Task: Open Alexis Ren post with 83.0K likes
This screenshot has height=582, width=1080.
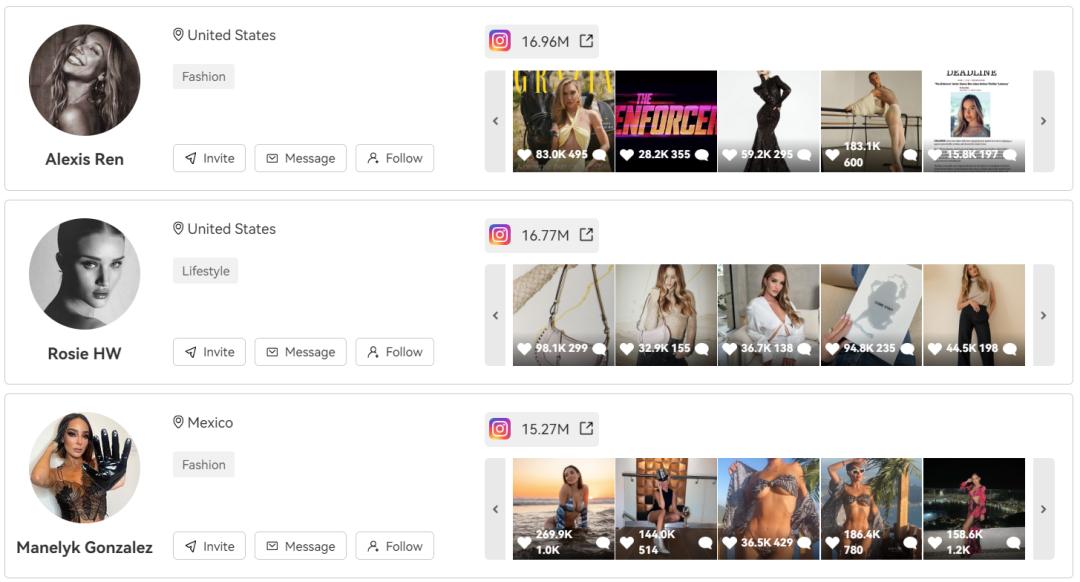Action: click(x=563, y=121)
